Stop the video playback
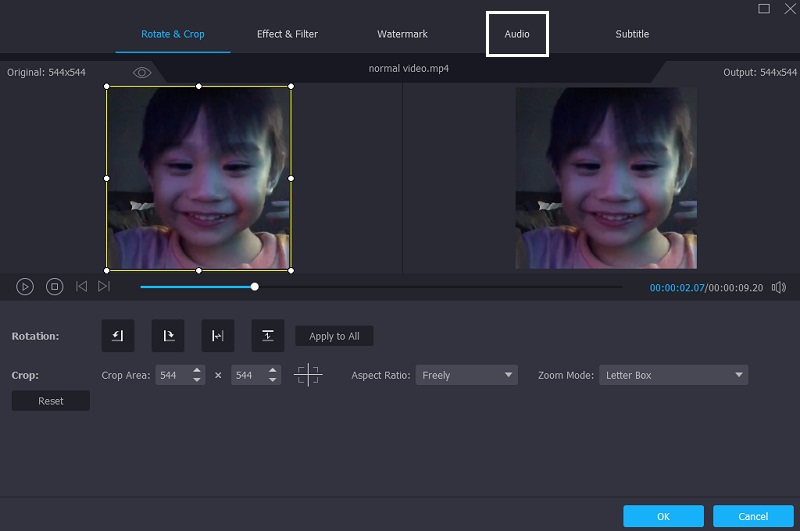This screenshot has width=800, height=531. coord(55,287)
